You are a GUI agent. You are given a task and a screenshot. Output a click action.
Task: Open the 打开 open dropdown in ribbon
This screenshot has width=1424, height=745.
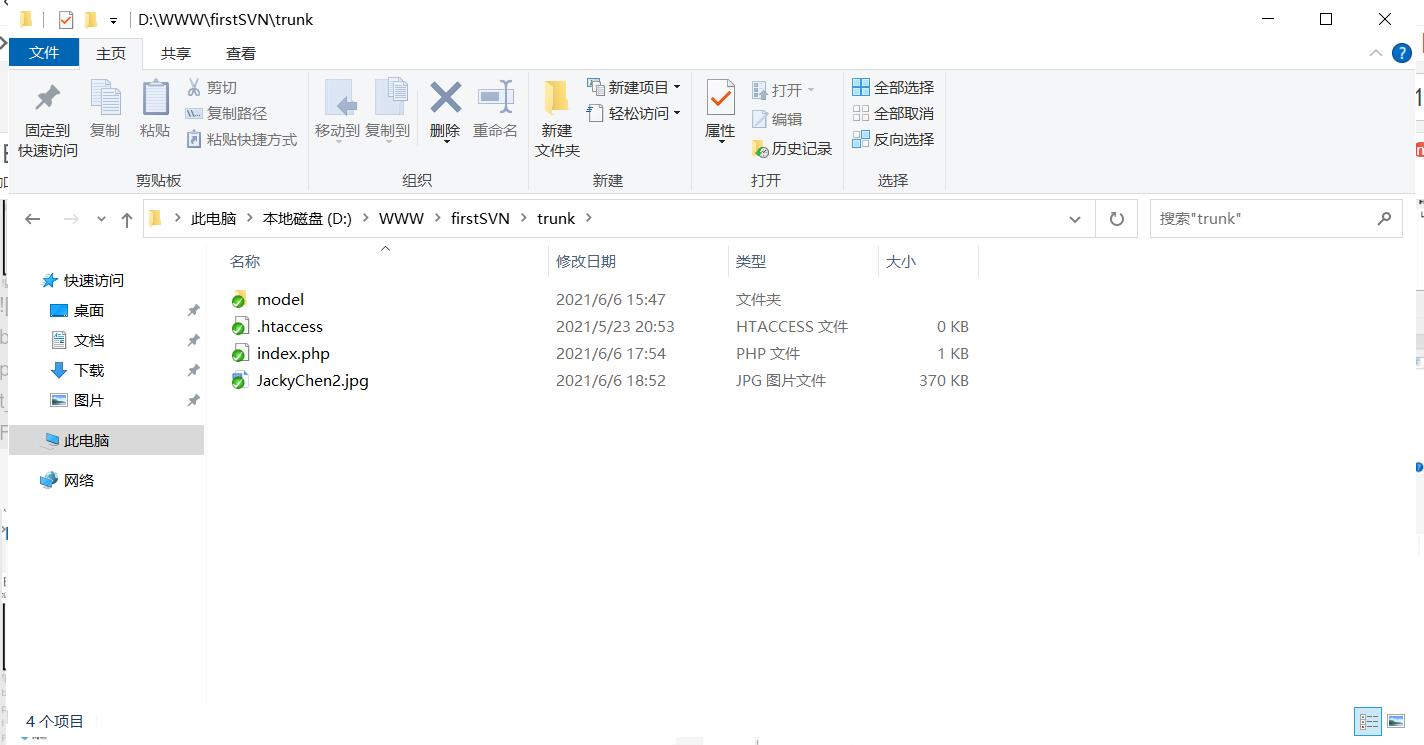coord(784,90)
